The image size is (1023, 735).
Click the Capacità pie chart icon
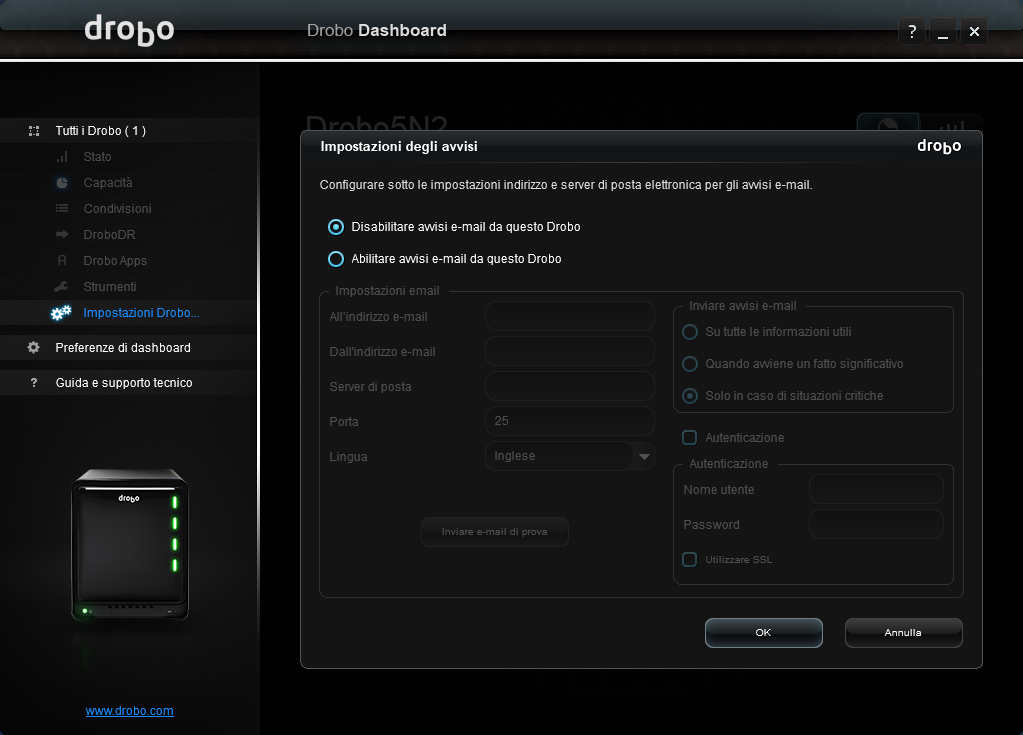click(62, 183)
